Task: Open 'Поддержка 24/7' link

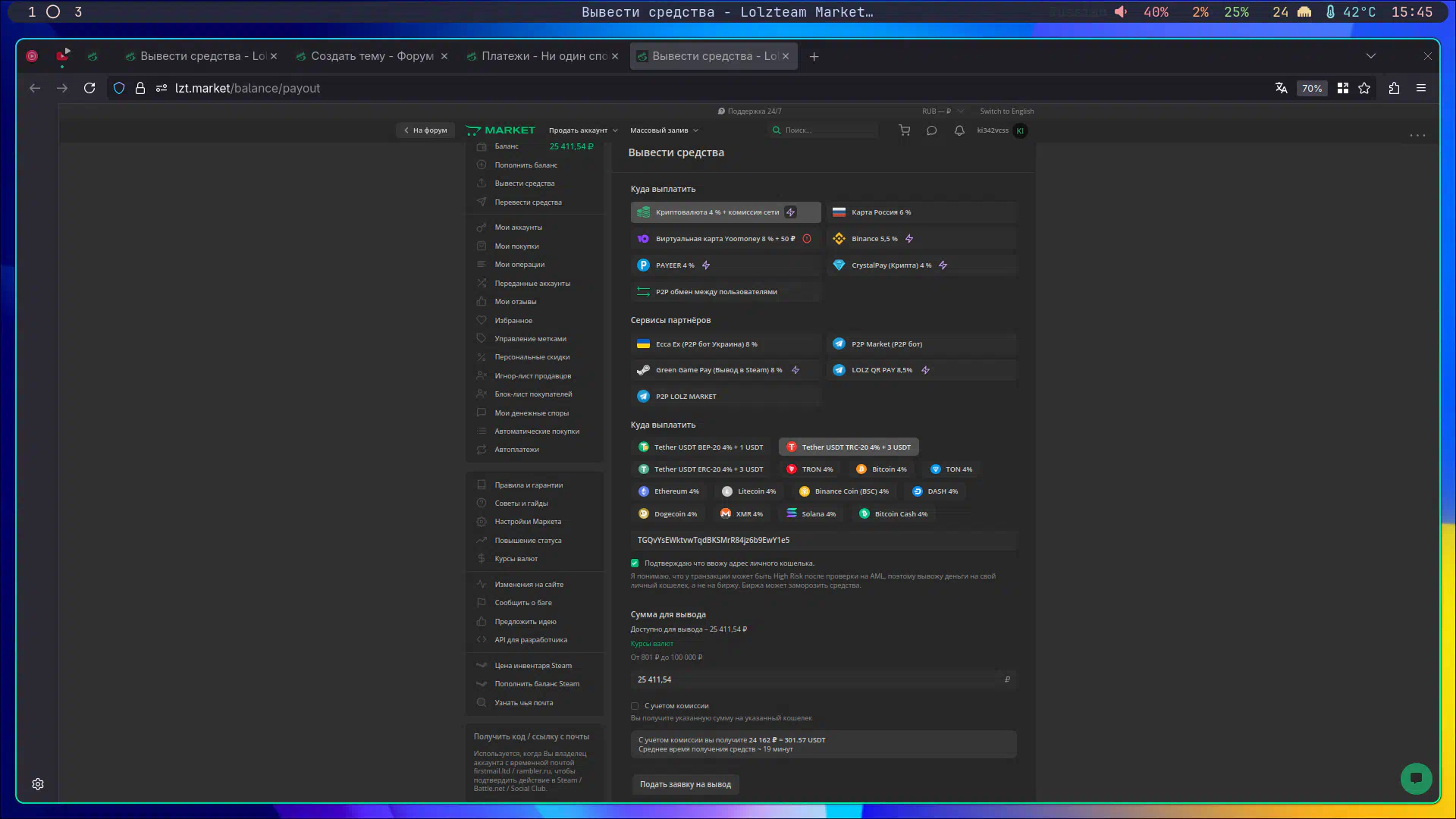Action: pos(750,111)
